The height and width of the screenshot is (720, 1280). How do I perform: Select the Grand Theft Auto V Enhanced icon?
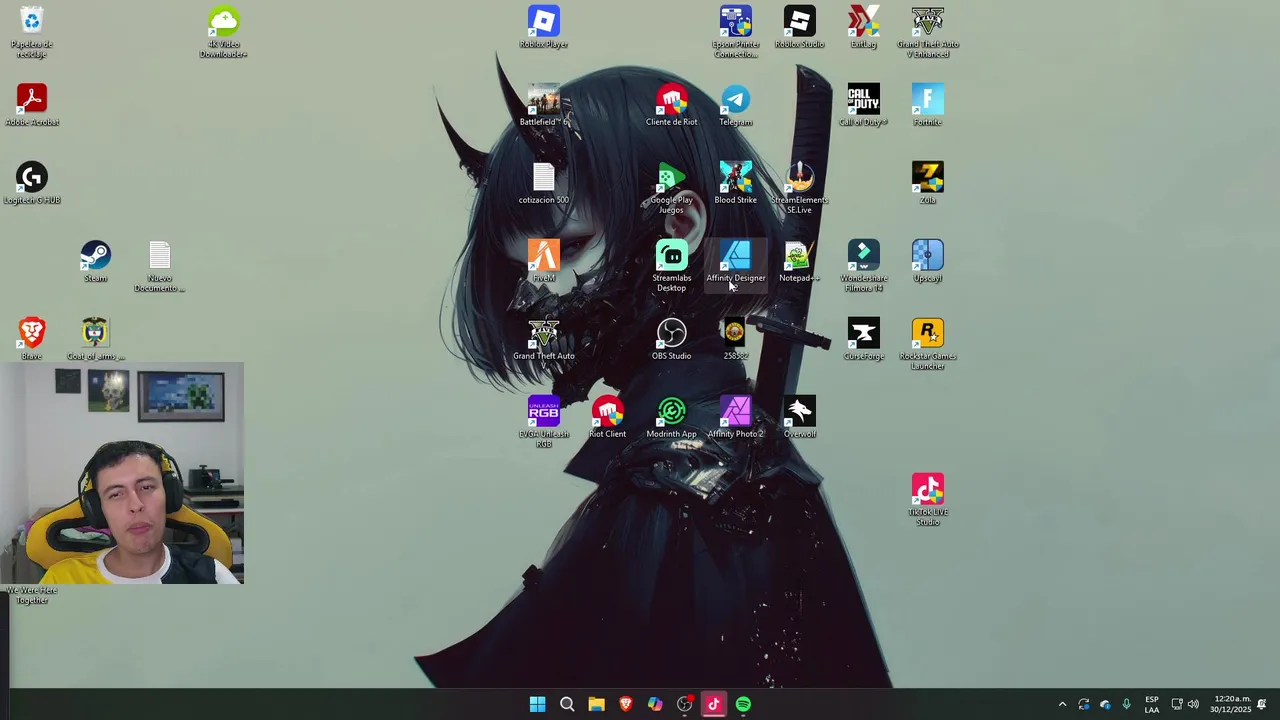[928, 32]
